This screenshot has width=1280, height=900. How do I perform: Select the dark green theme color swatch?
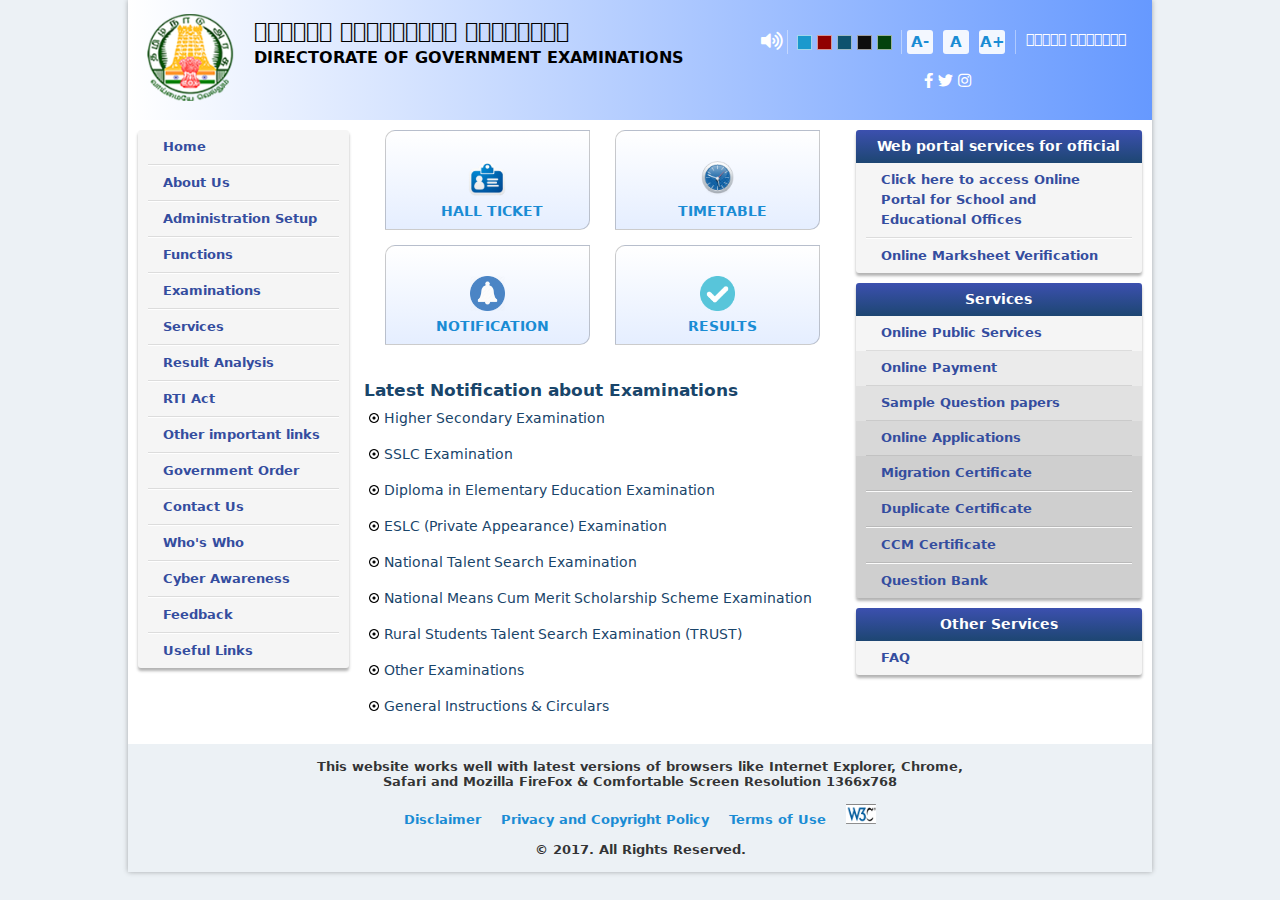884,42
